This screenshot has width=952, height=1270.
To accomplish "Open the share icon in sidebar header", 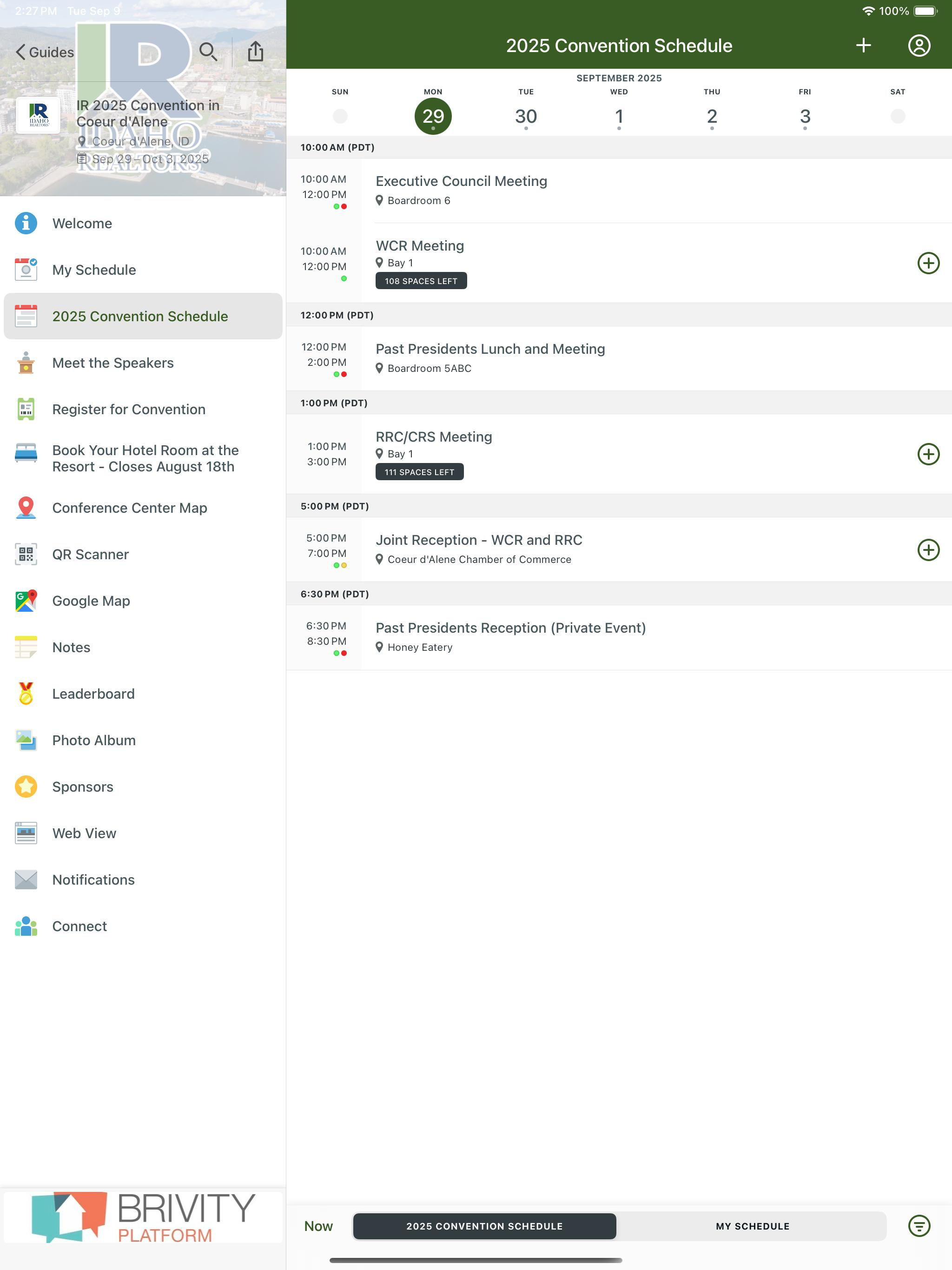I will click(x=256, y=51).
